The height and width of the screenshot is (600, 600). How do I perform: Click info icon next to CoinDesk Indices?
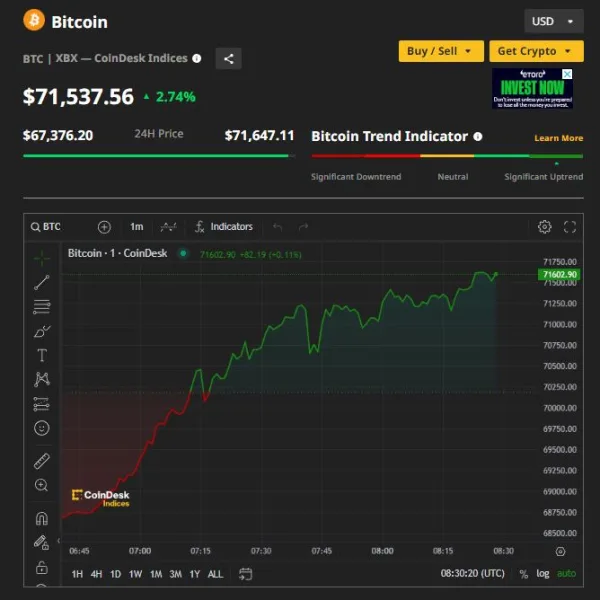[197, 59]
